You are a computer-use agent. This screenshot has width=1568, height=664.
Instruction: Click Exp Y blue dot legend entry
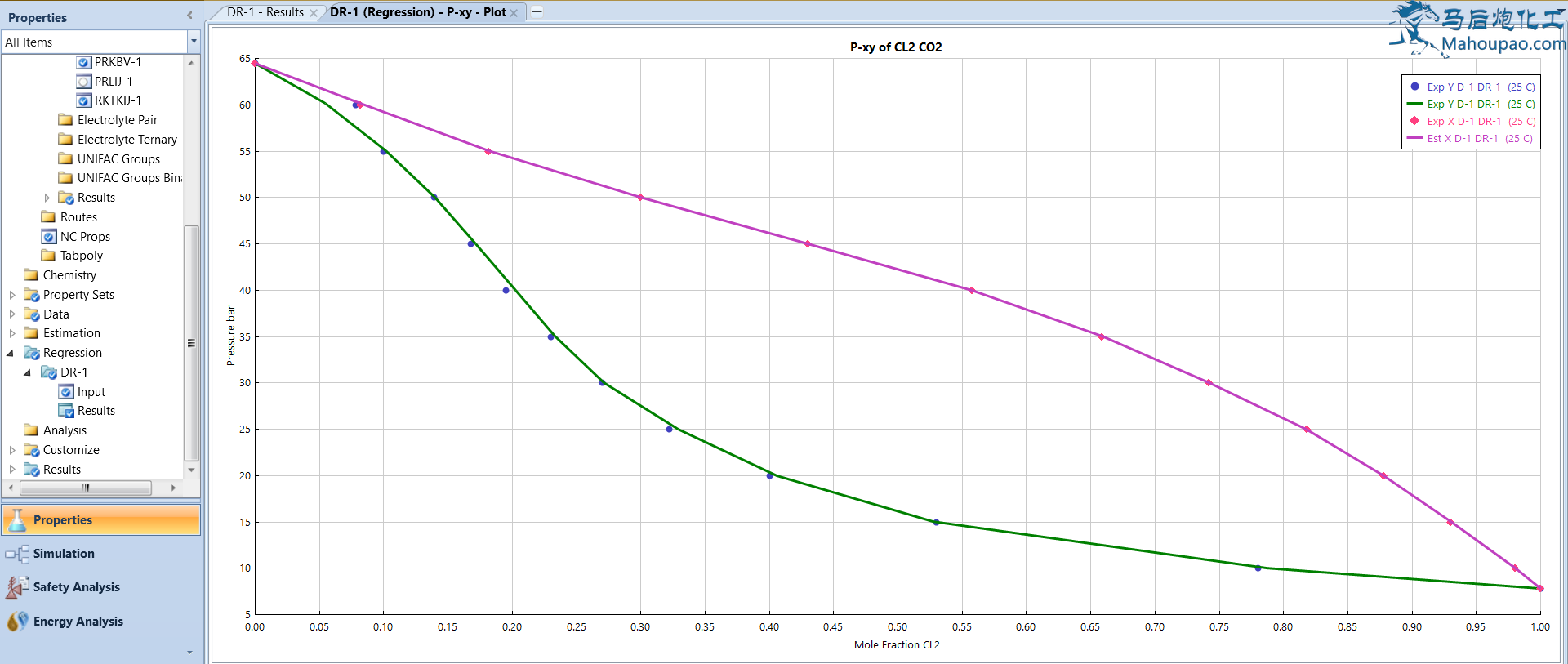[1472, 87]
